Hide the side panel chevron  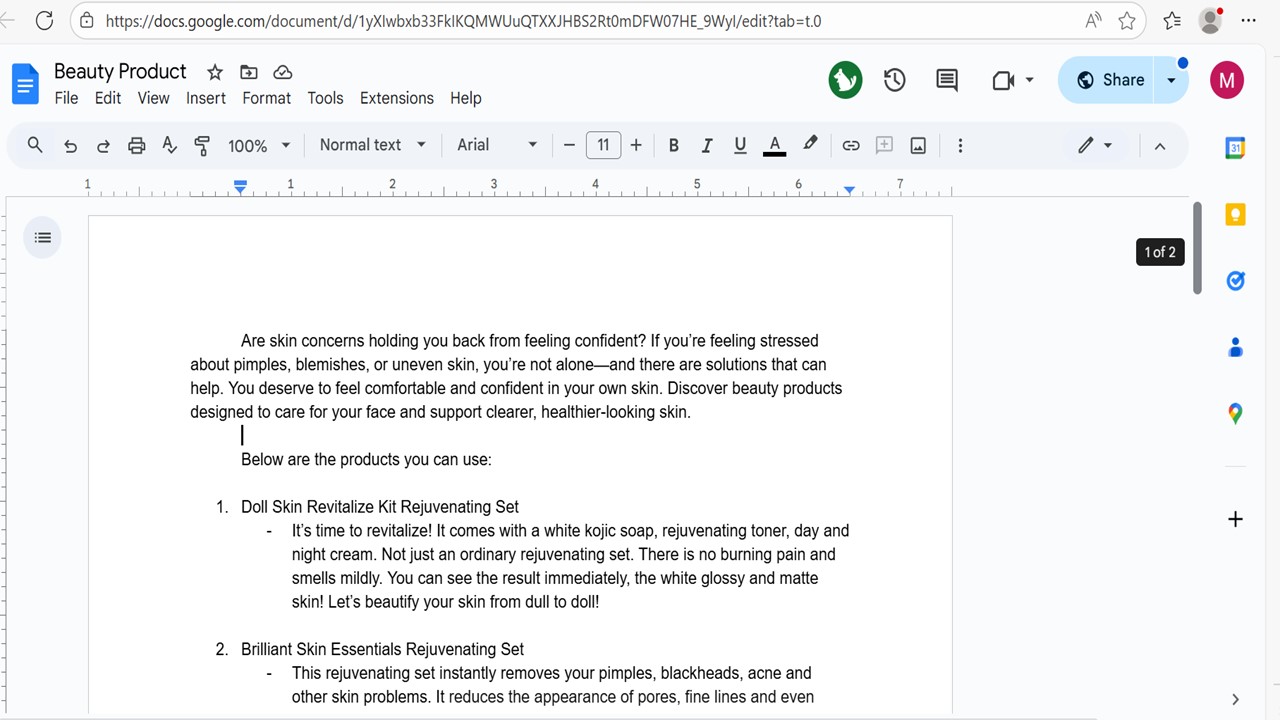pyautogui.click(x=1235, y=699)
